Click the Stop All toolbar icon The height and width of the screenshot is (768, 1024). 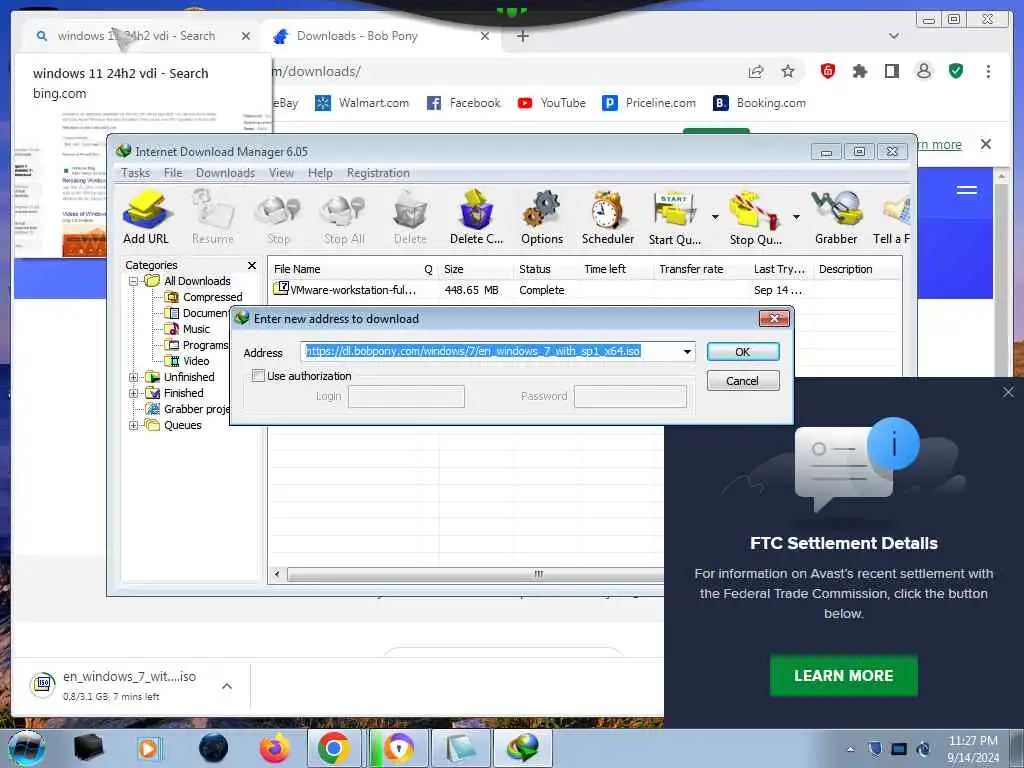point(344,217)
